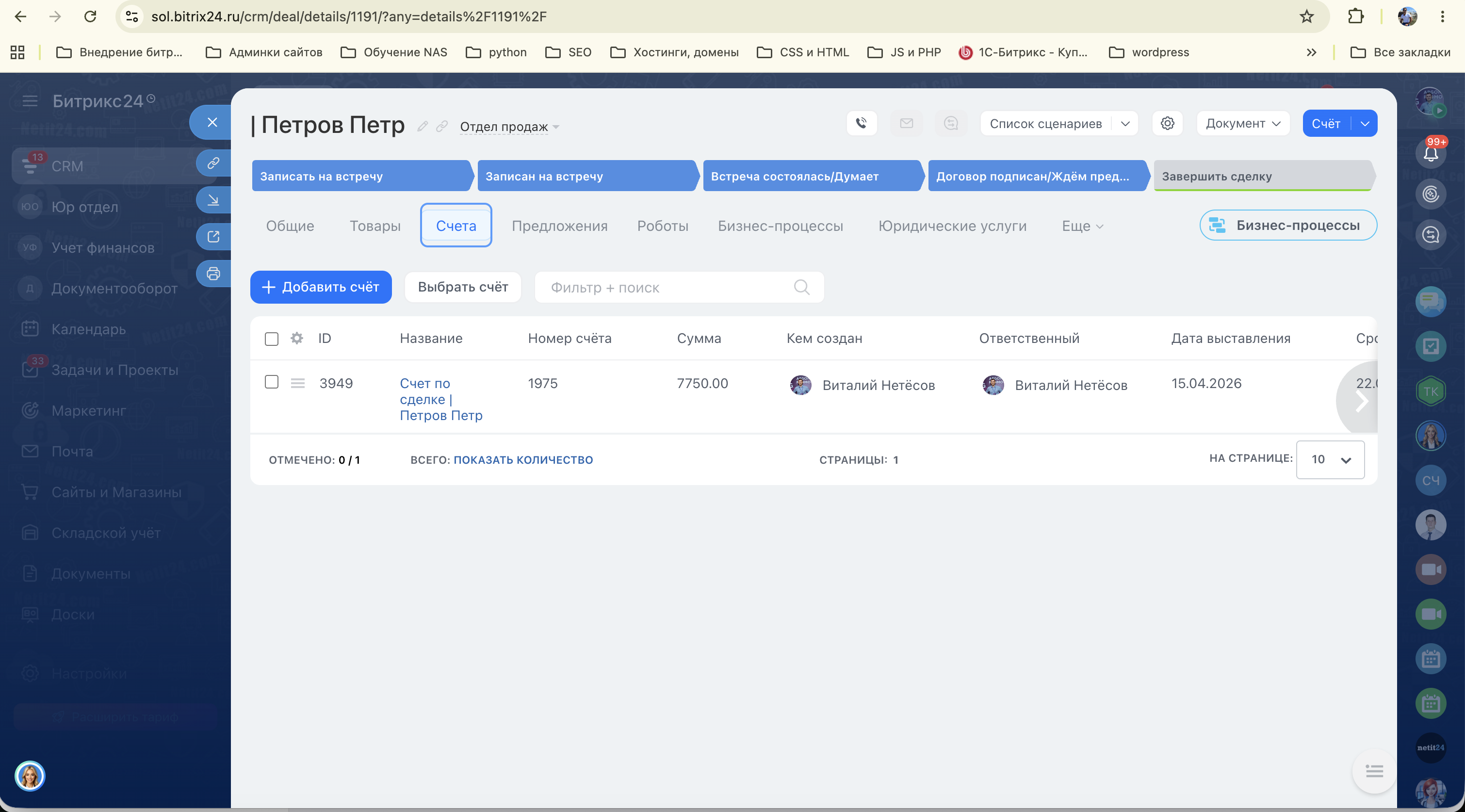Open the Предложения tab

coord(560,226)
